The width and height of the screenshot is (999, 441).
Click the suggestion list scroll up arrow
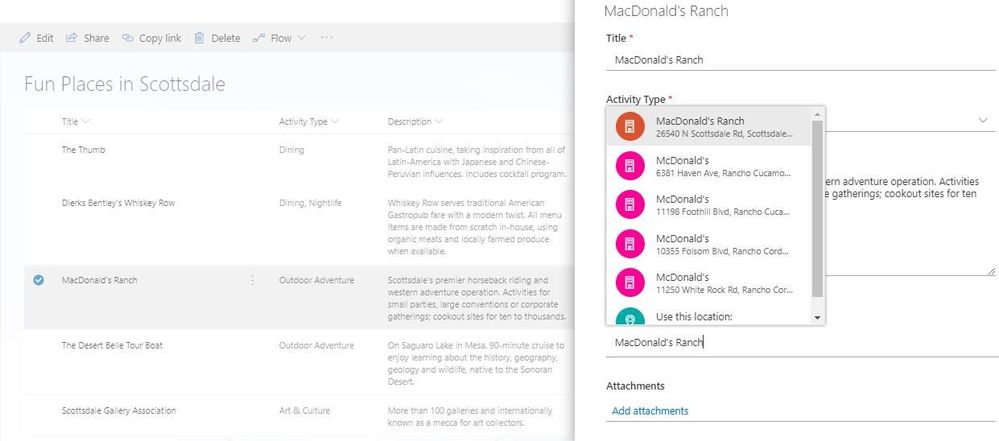pyautogui.click(x=817, y=114)
